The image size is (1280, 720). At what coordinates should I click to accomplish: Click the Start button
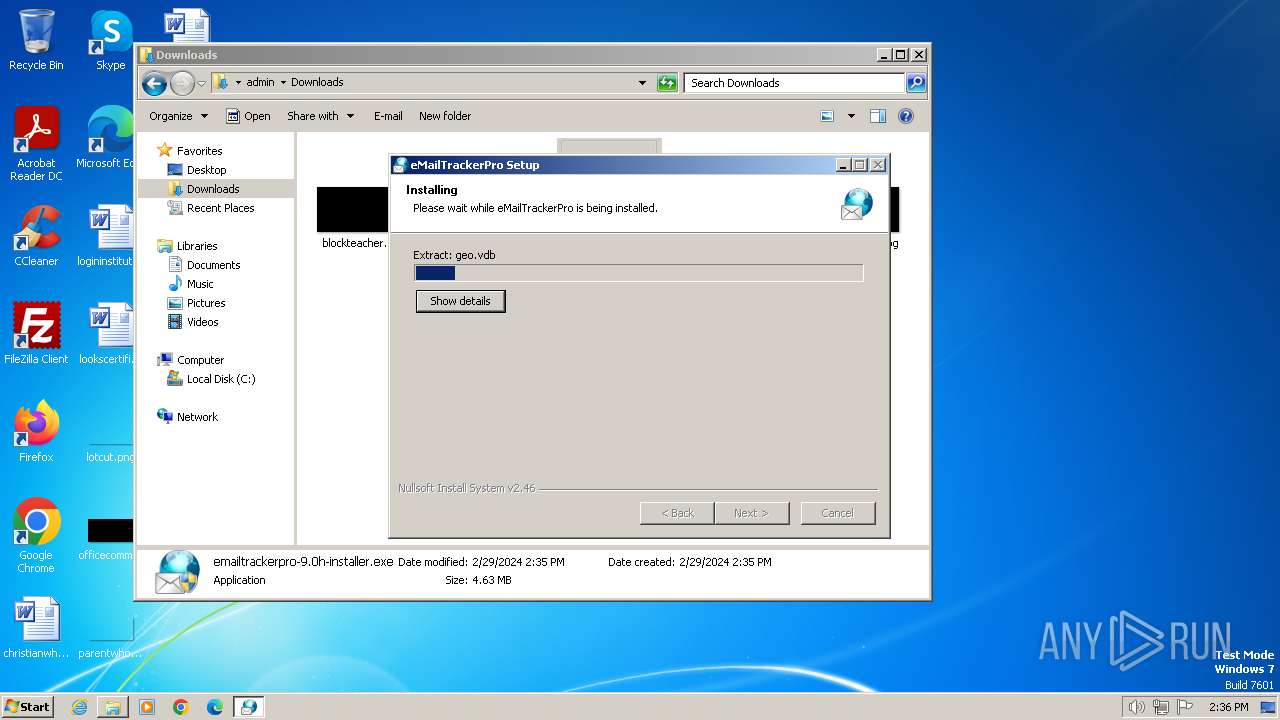pyautogui.click(x=28, y=706)
